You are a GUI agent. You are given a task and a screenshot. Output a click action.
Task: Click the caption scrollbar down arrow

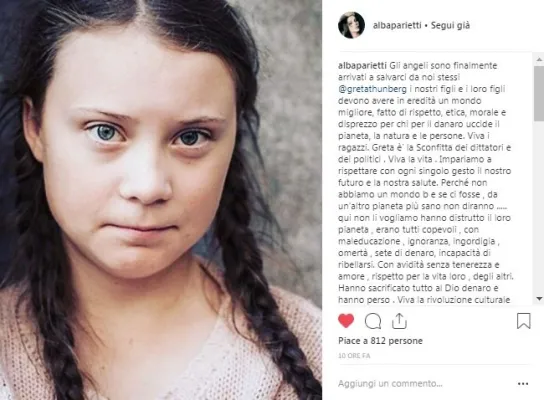pos(539,299)
